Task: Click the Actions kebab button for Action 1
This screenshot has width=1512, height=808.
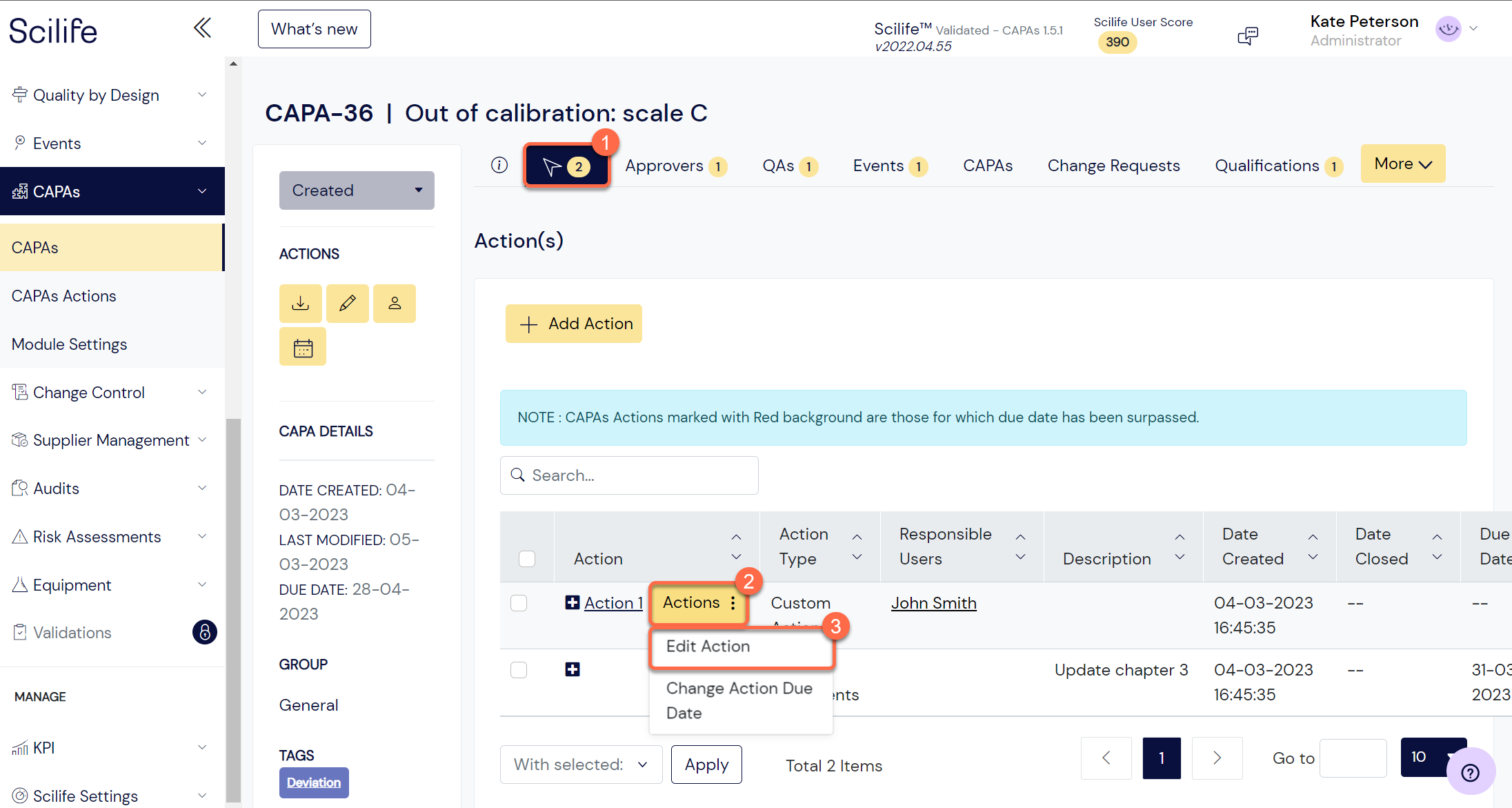Action: click(699, 602)
